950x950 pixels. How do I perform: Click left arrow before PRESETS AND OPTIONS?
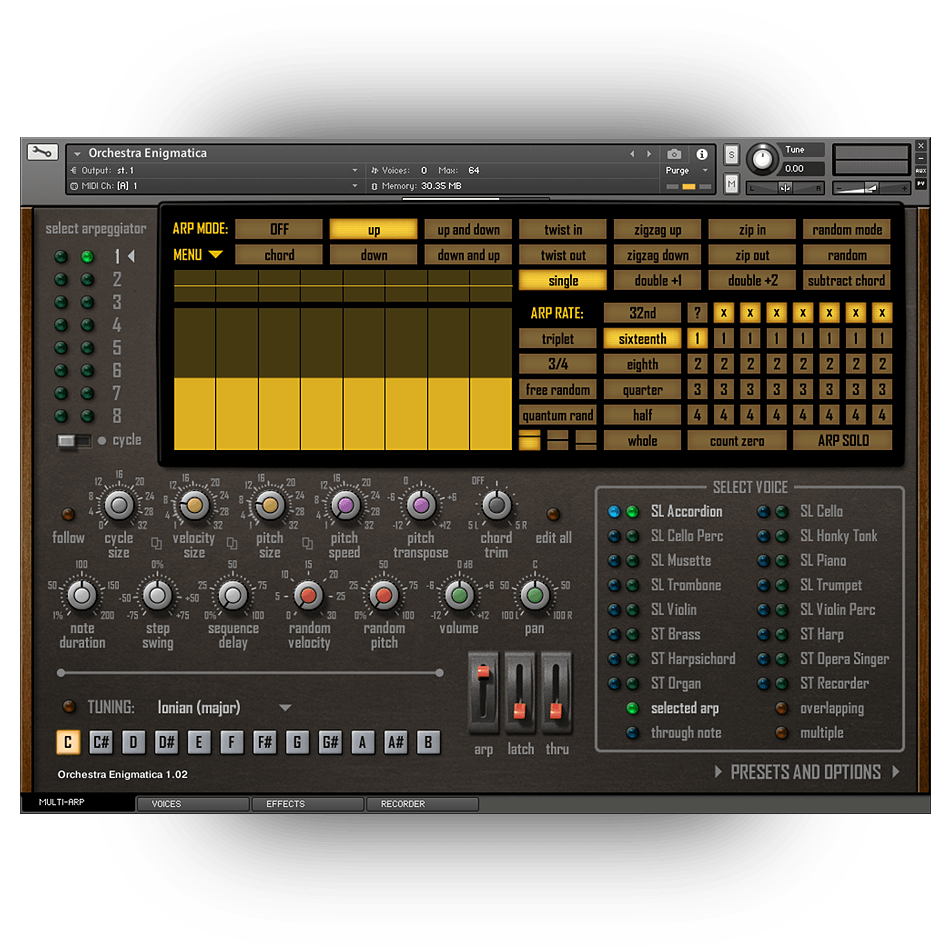click(x=719, y=772)
